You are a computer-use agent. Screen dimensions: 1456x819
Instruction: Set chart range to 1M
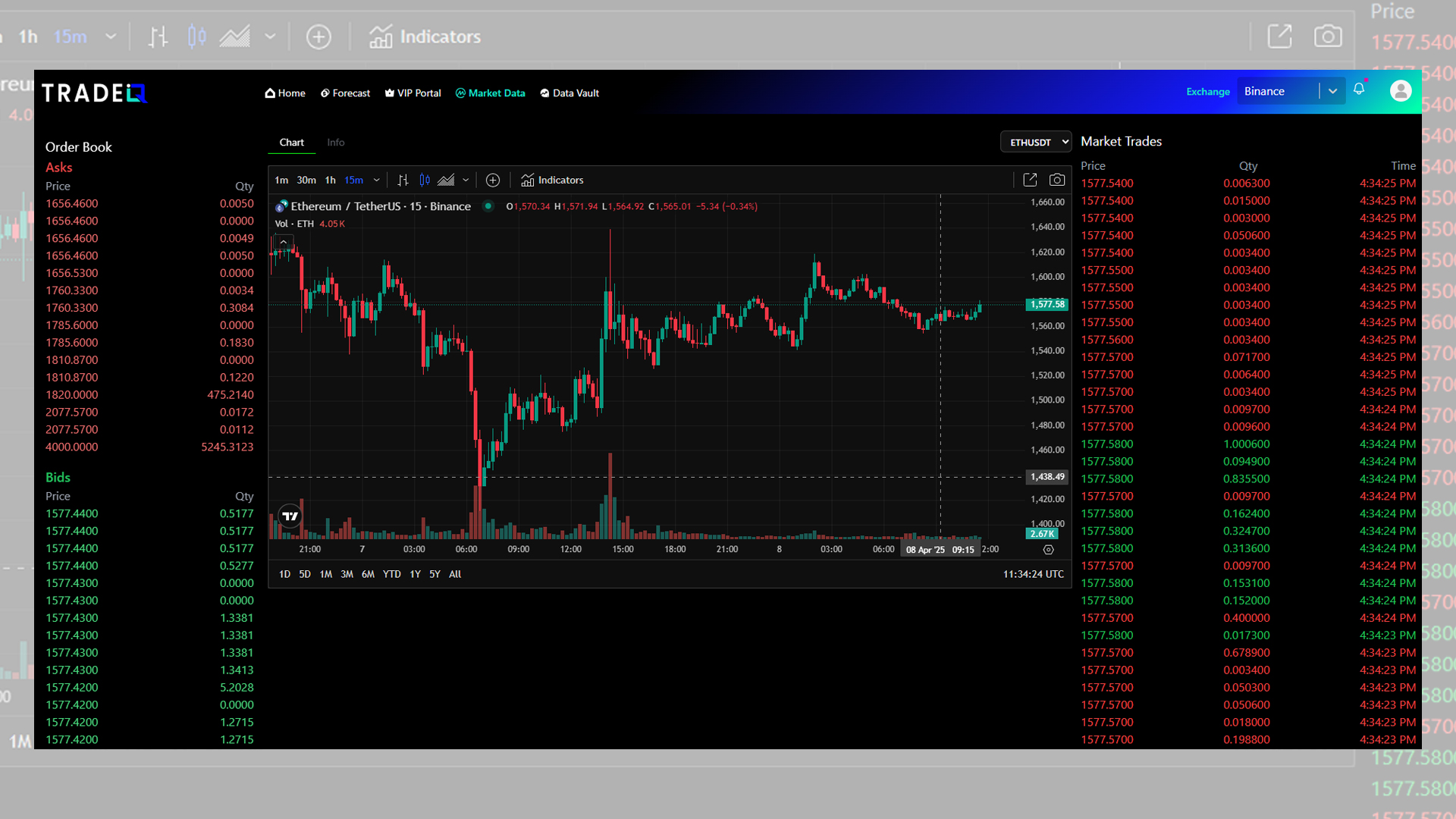pyautogui.click(x=326, y=575)
